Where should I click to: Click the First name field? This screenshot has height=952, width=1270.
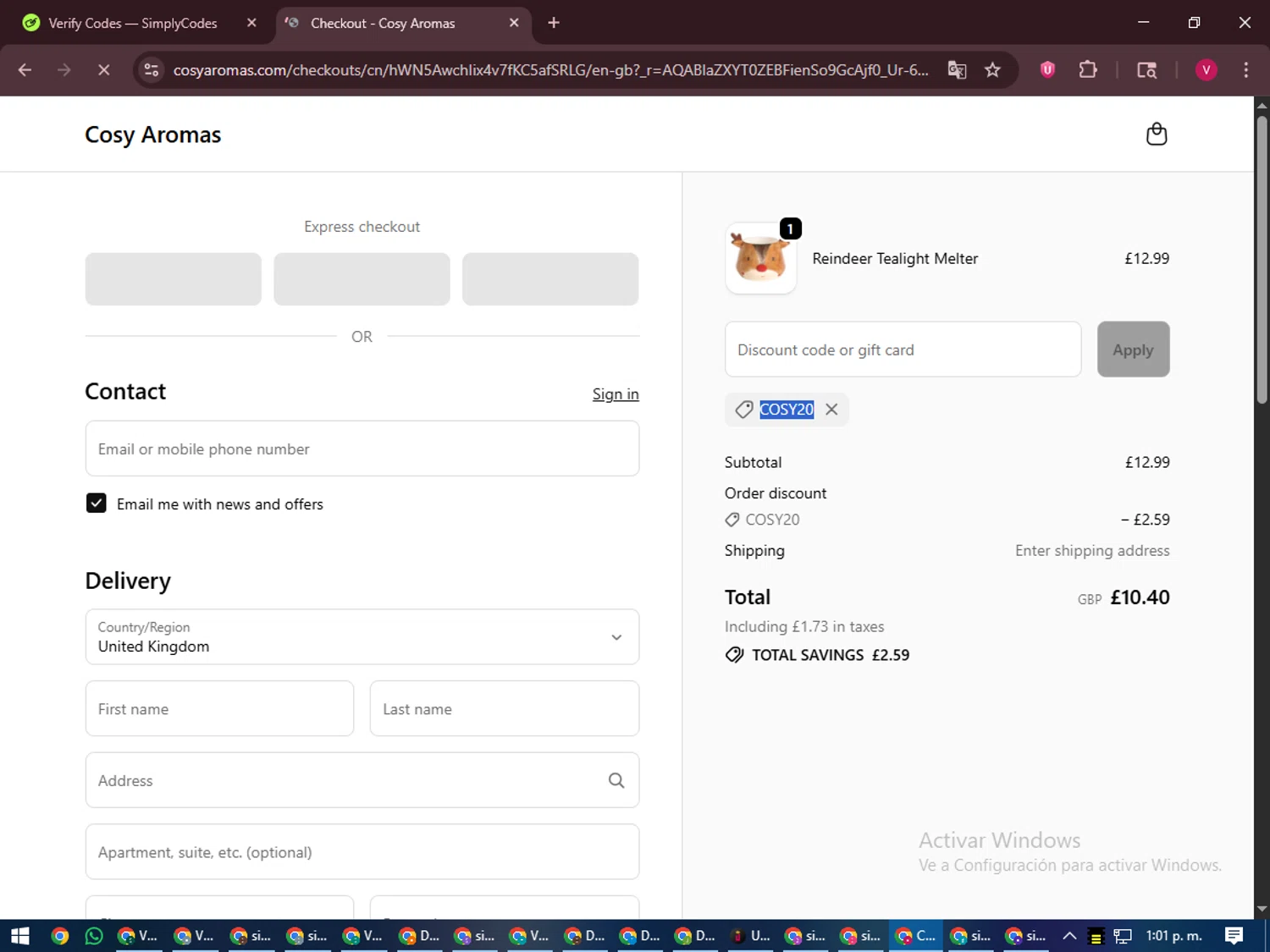(x=219, y=708)
